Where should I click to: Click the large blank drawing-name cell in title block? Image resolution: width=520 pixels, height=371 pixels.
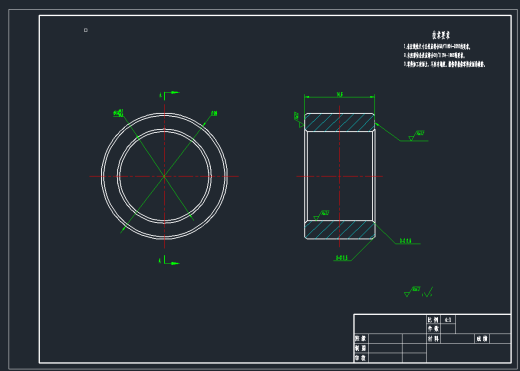click(x=390, y=324)
